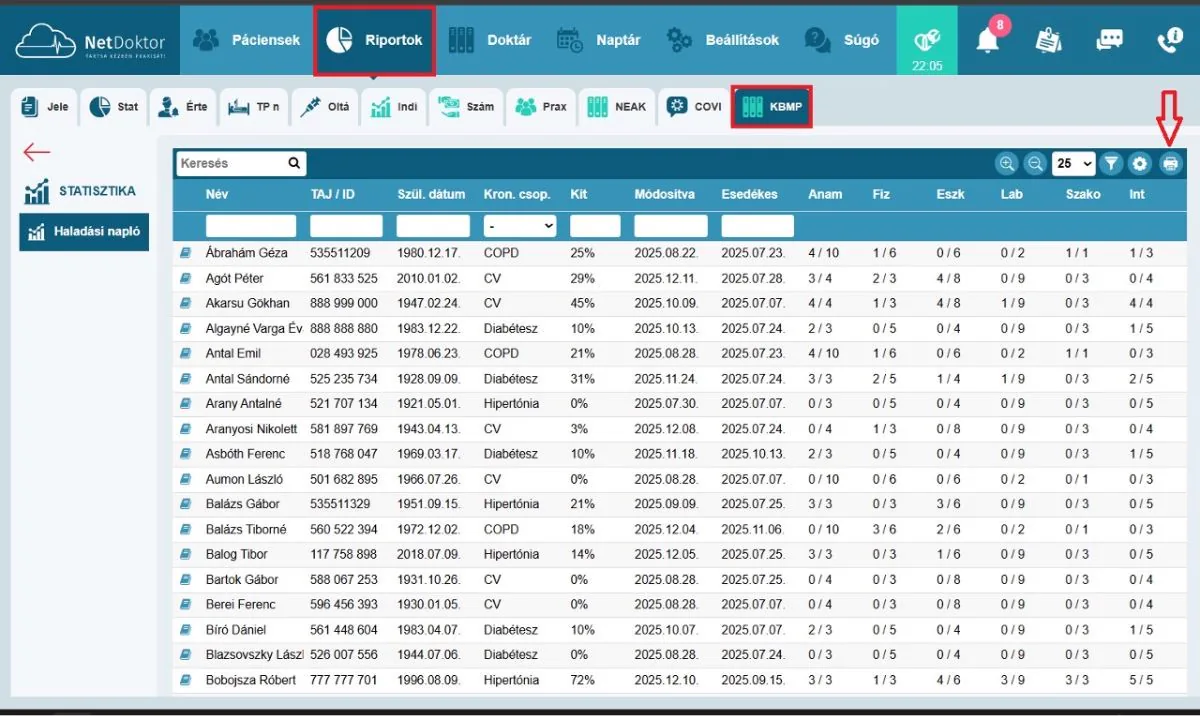Select patient name Bartok Gábor

coord(242,579)
